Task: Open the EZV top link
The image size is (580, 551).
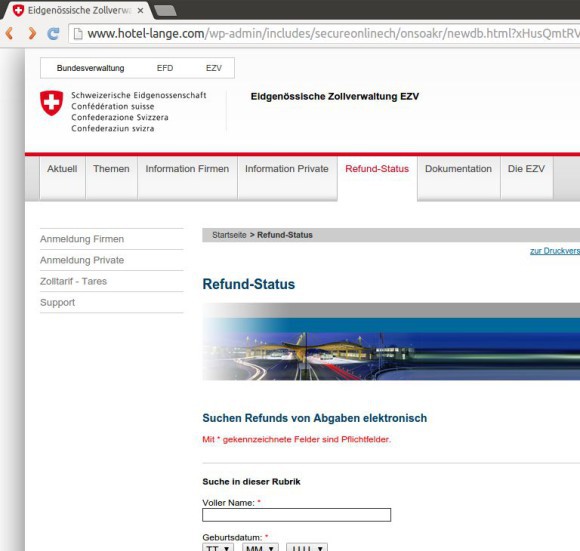Action: click(x=214, y=68)
